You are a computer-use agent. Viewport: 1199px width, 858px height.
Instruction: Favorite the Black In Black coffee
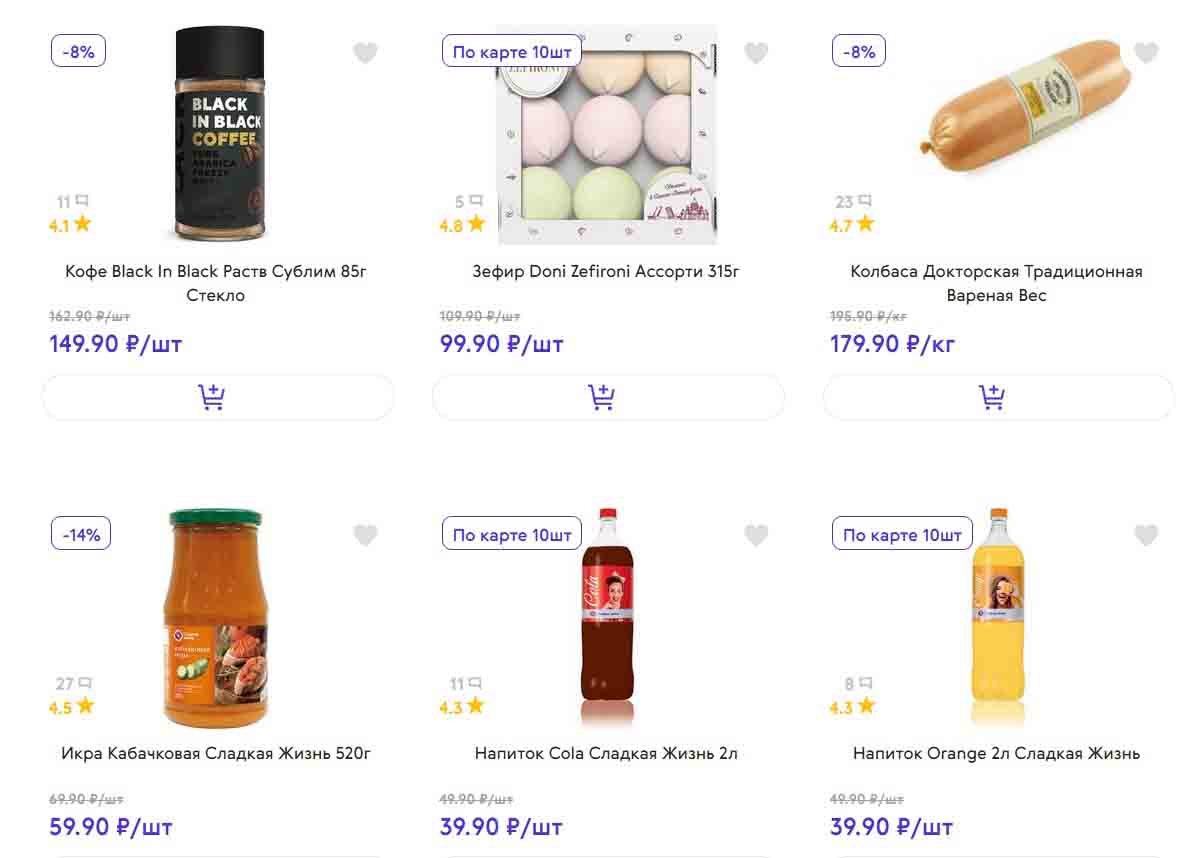[366, 53]
